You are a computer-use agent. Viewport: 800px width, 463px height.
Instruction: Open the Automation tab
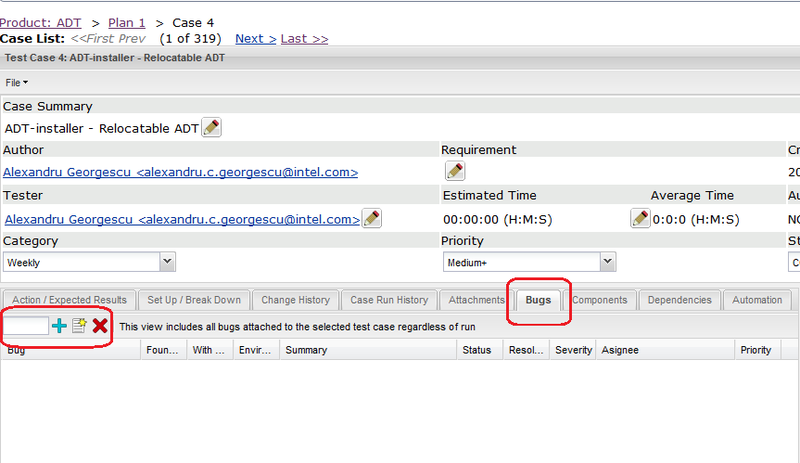click(x=757, y=300)
